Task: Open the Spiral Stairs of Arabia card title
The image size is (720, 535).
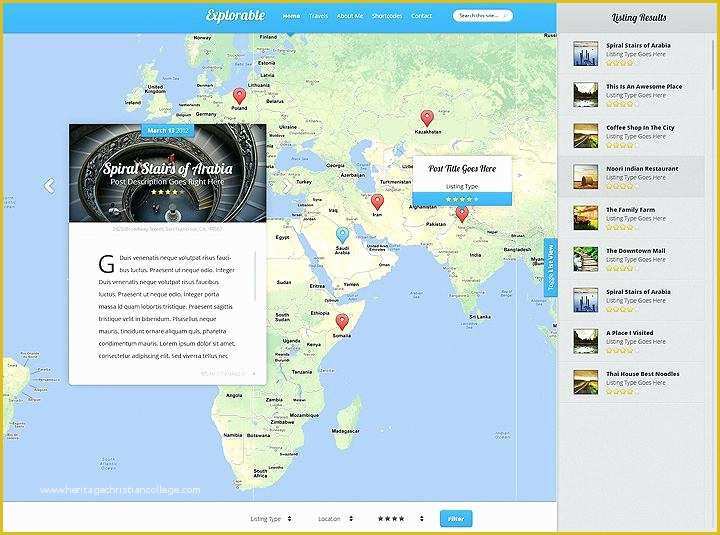Action: [x=167, y=169]
